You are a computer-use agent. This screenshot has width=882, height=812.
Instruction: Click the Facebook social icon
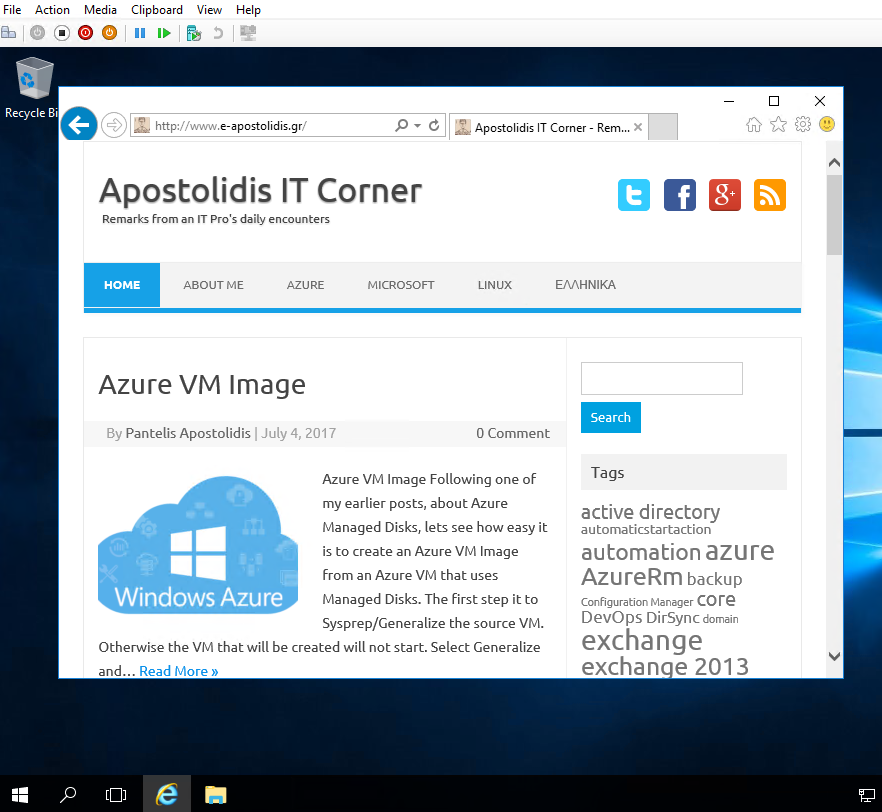[680, 195]
